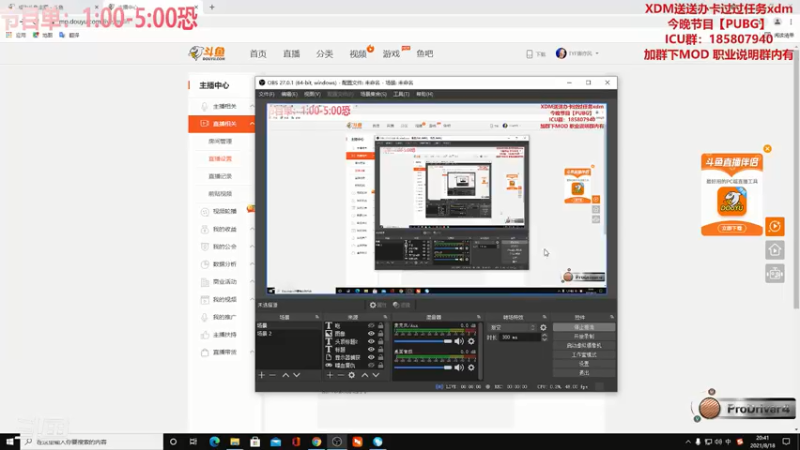Viewport: 800px width, 450px height.
Task: Open microphone/Aux audio settings gear
Action: coord(471,341)
